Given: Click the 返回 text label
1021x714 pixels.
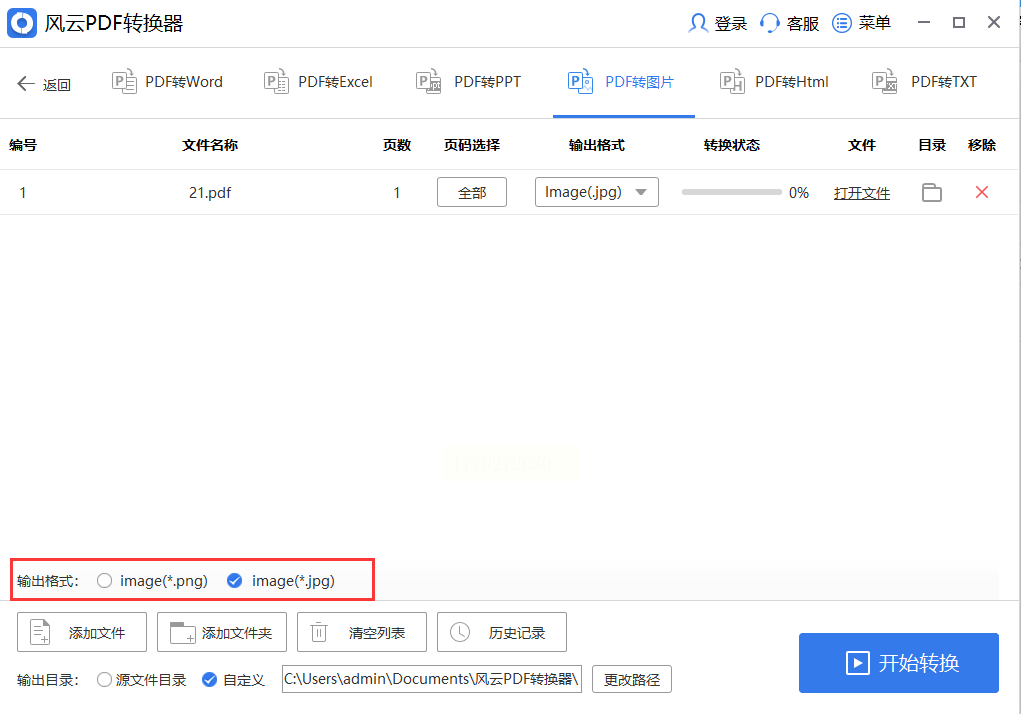Looking at the screenshot, I should (x=57, y=85).
